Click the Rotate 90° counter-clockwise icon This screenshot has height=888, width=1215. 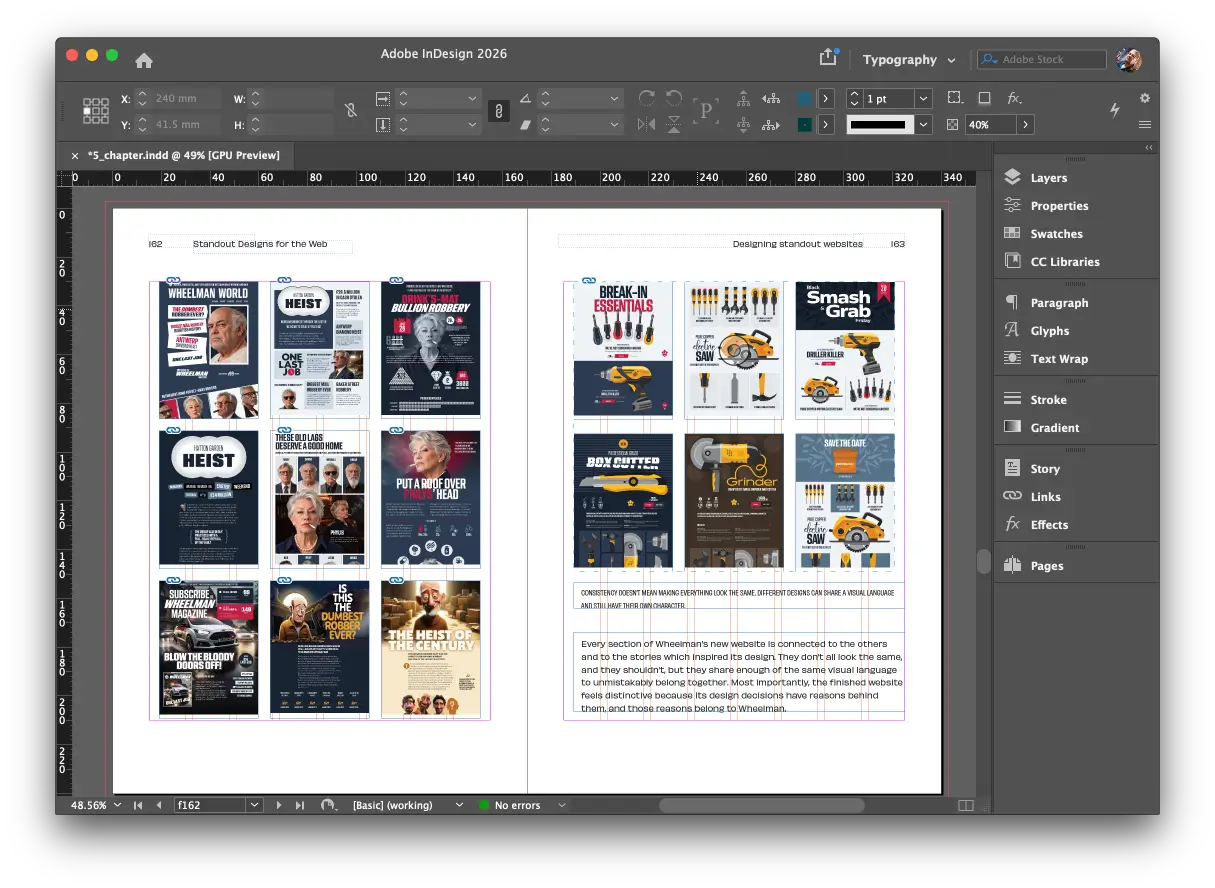(674, 98)
